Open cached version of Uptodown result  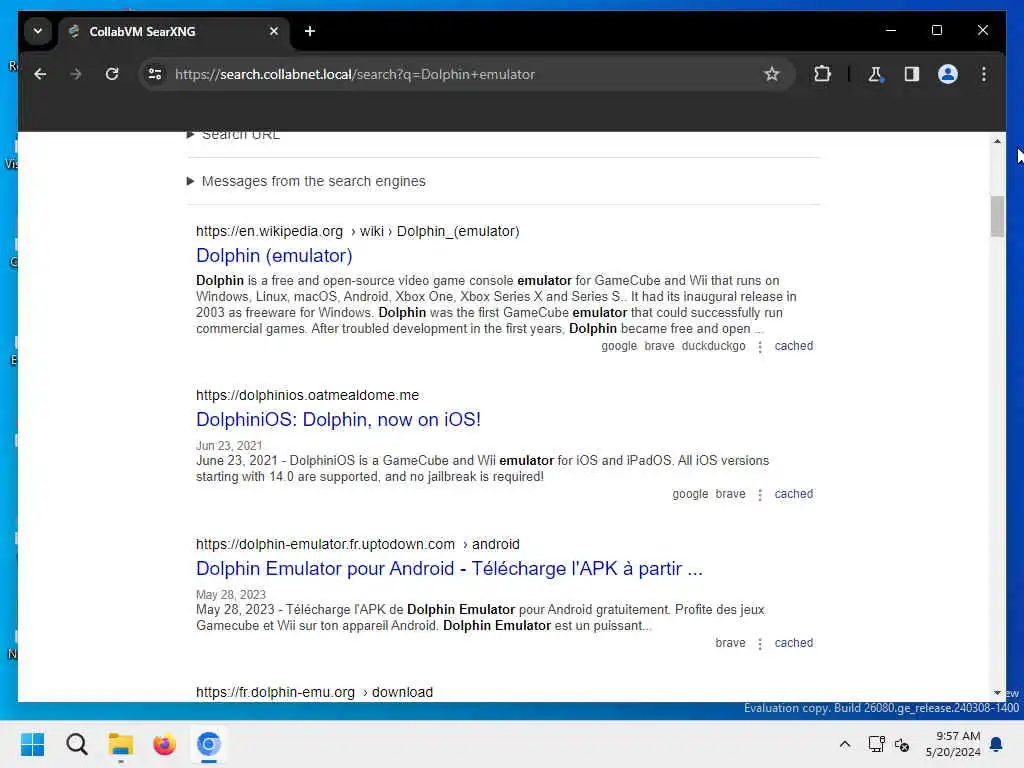pyautogui.click(x=793, y=643)
